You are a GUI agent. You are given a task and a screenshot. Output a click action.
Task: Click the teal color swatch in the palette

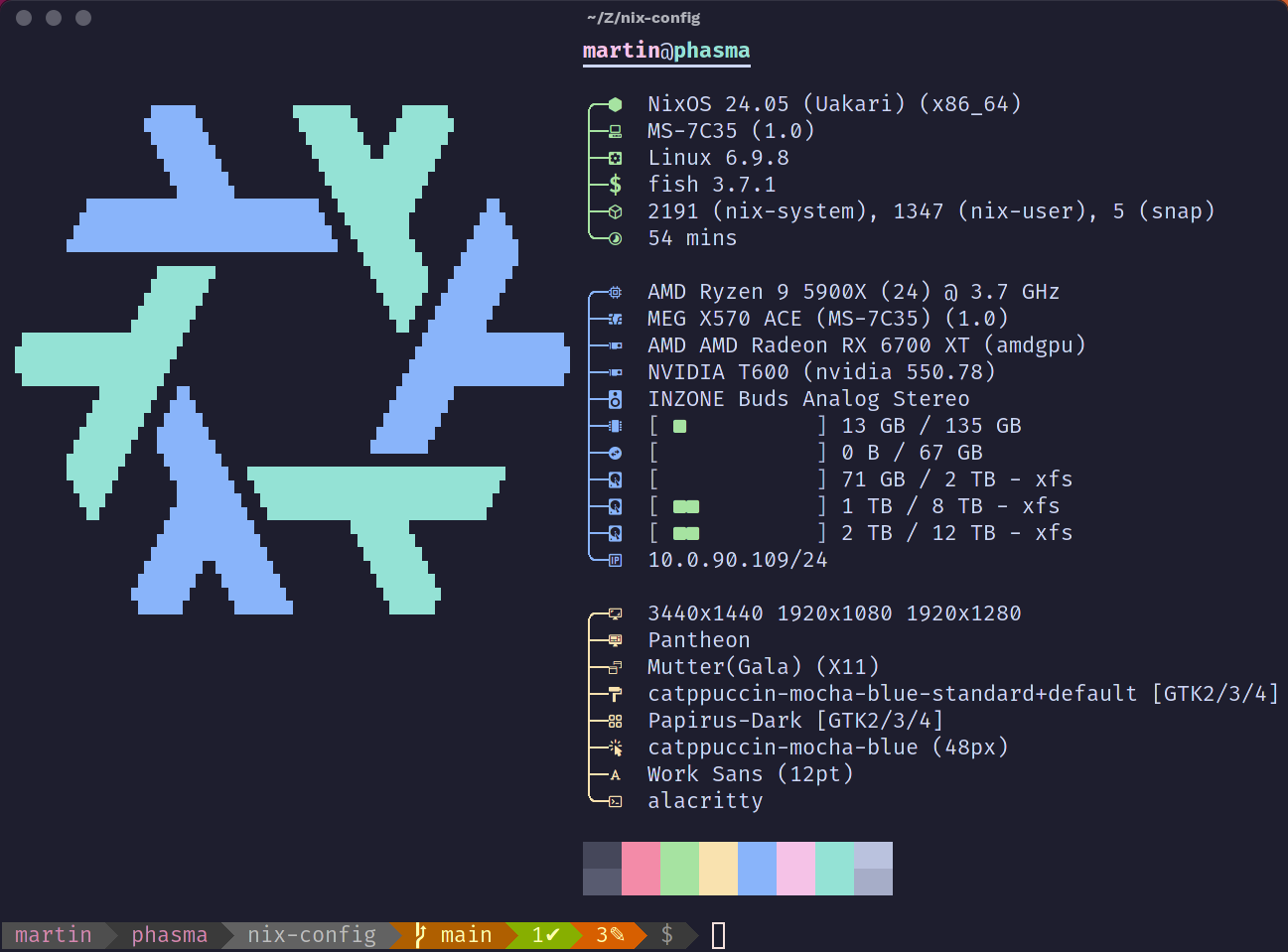[x=834, y=869]
